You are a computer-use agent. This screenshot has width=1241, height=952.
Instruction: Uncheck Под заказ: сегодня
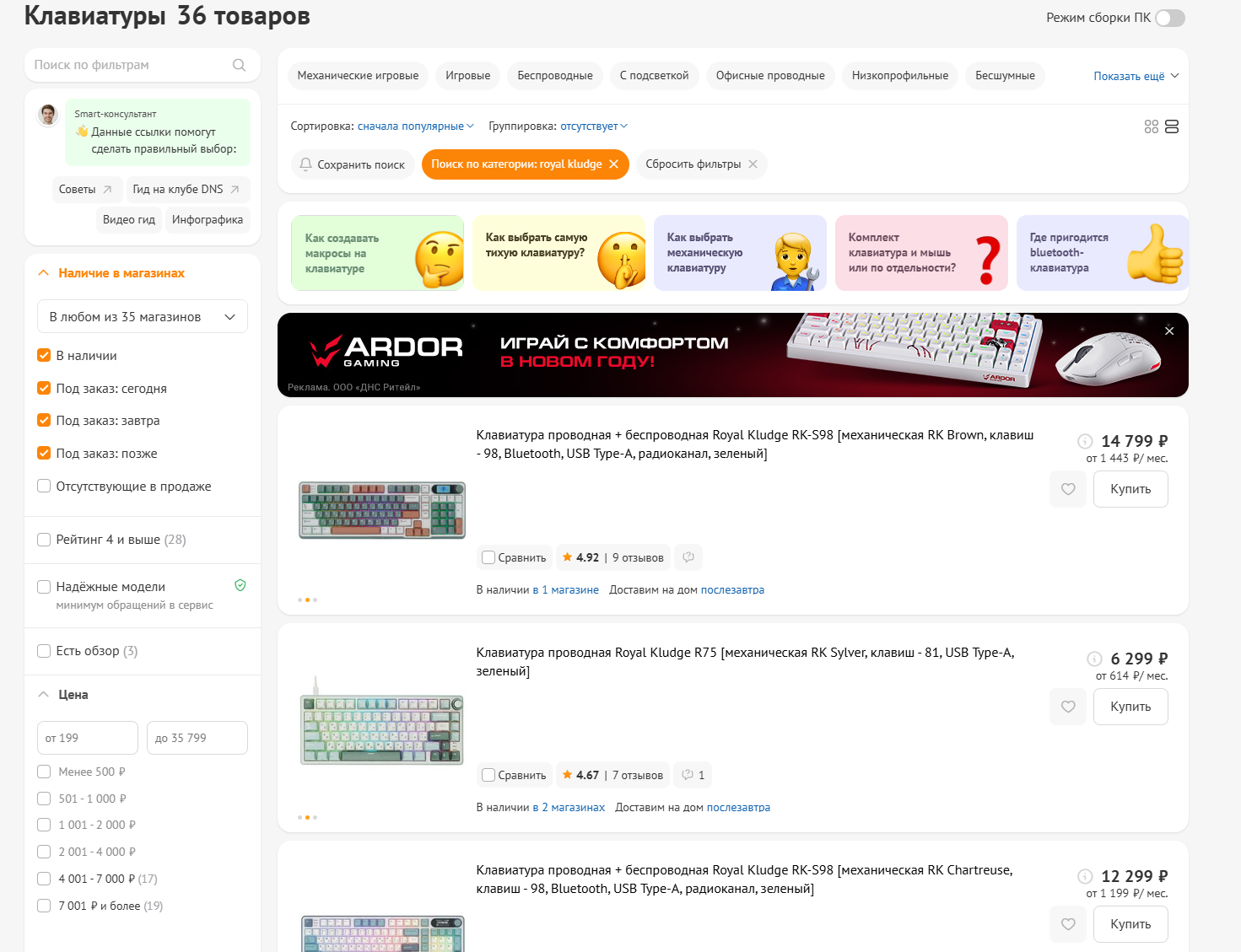(x=44, y=388)
